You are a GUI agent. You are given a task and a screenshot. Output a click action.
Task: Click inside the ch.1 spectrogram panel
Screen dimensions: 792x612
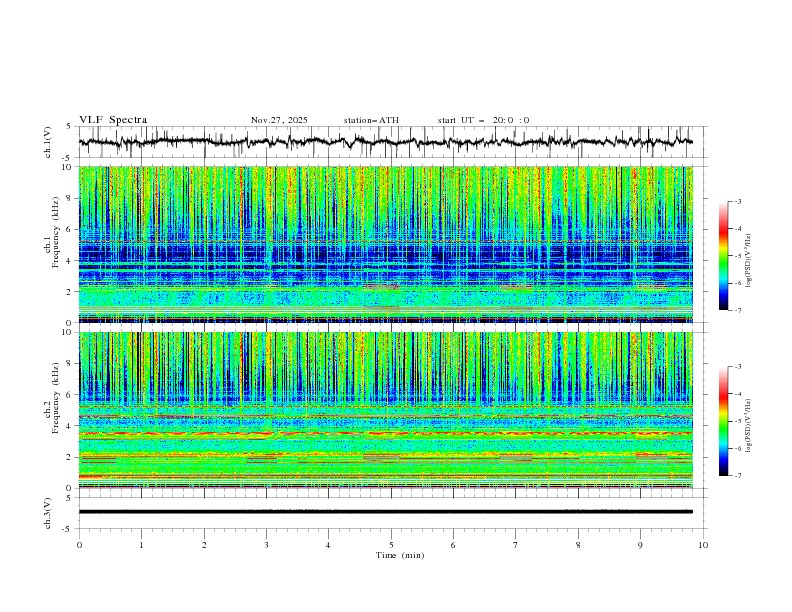(x=386, y=244)
